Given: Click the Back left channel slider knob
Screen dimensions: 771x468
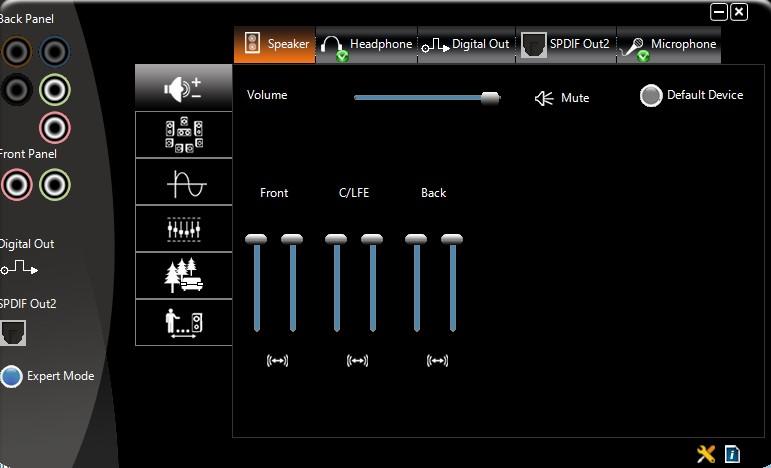Looking at the screenshot, I should click(416, 239).
